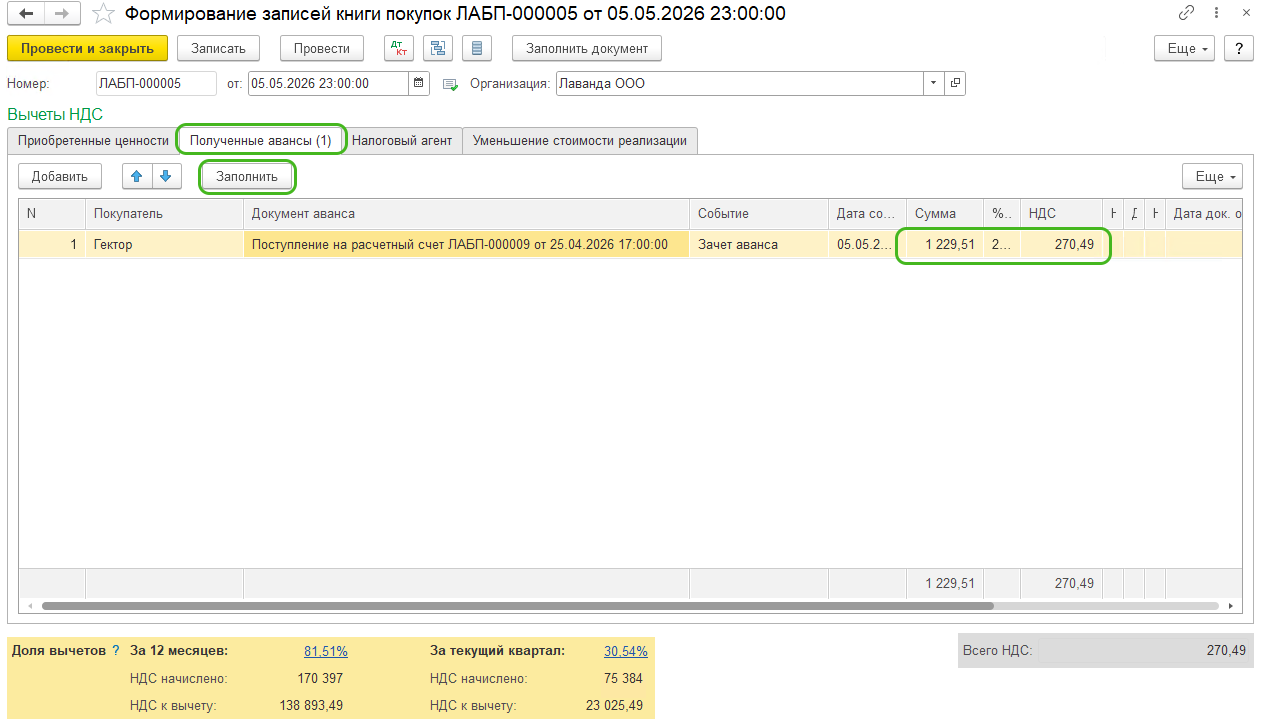Image resolution: width=1262 pixels, height=726 pixels.
Task: Open the top Еще menu
Action: (1185, 48)
